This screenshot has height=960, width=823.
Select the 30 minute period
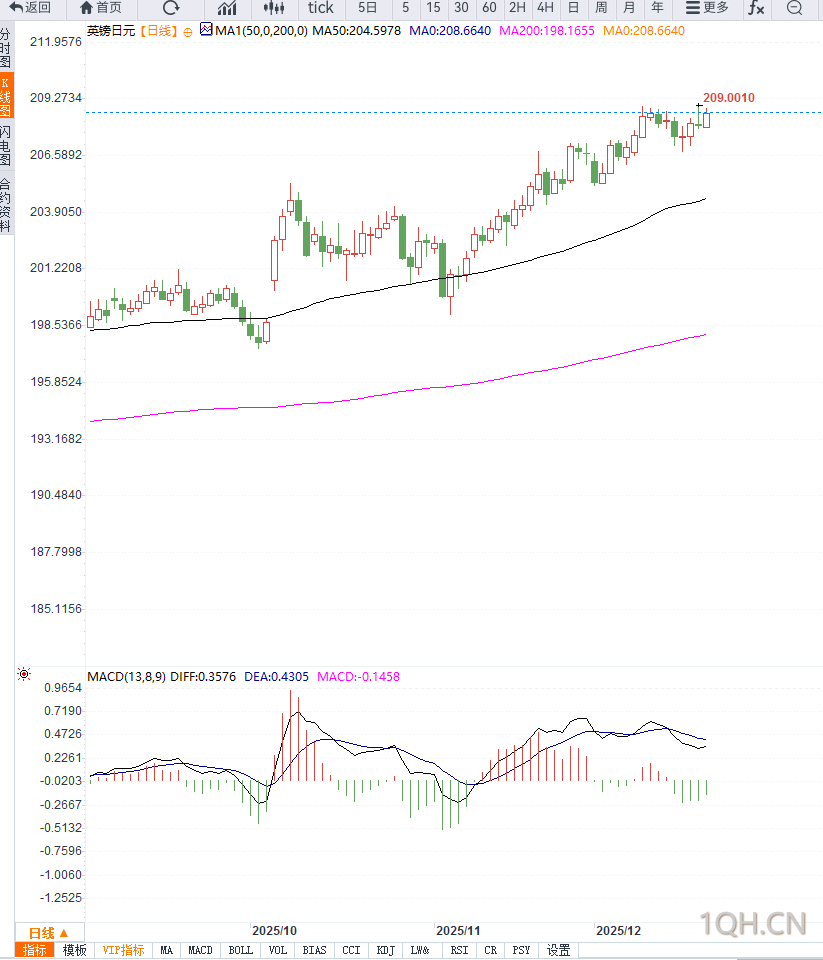(461, 8)
